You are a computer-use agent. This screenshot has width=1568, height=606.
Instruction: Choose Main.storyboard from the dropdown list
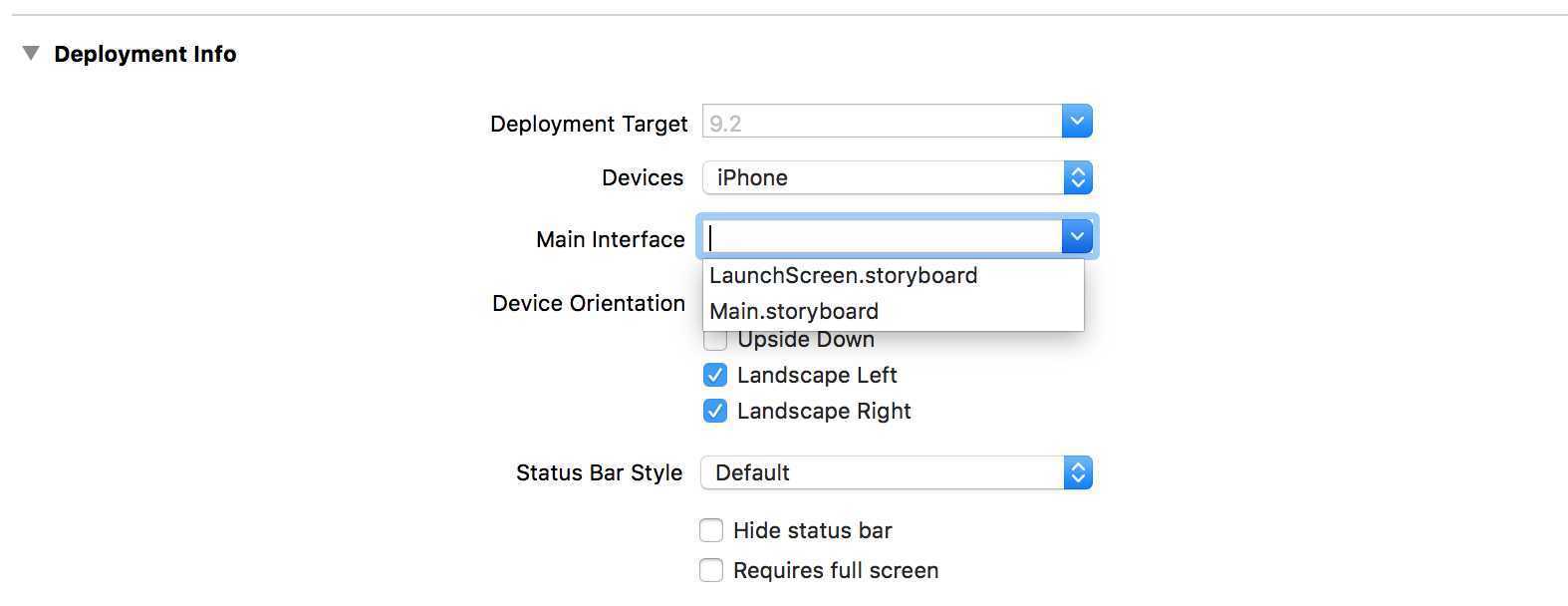click(794, 312)
